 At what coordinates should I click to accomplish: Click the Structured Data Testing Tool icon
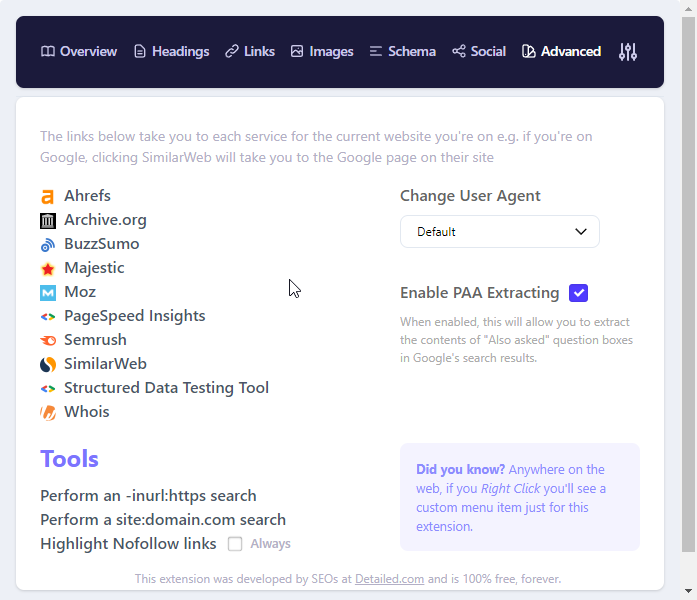click(x=48, y=388)
